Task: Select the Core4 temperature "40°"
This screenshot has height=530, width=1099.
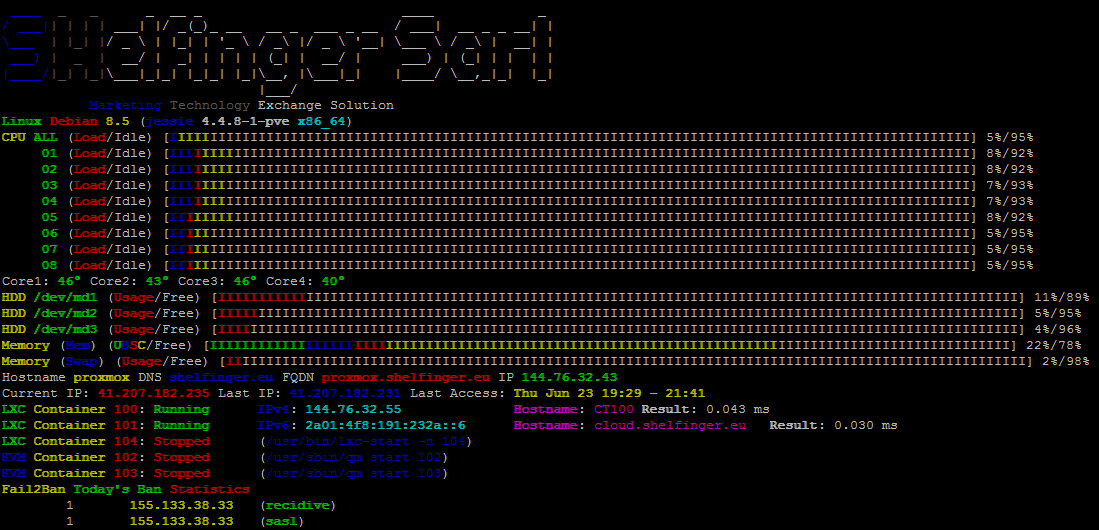Action: point(333,281)
